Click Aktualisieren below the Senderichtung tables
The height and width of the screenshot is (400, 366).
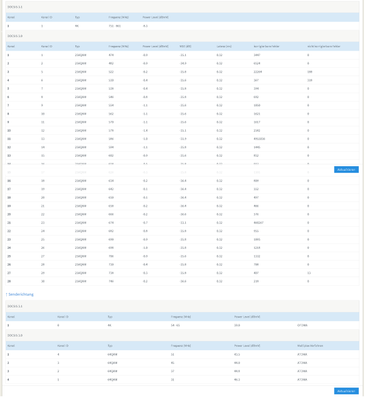[346, 391]
